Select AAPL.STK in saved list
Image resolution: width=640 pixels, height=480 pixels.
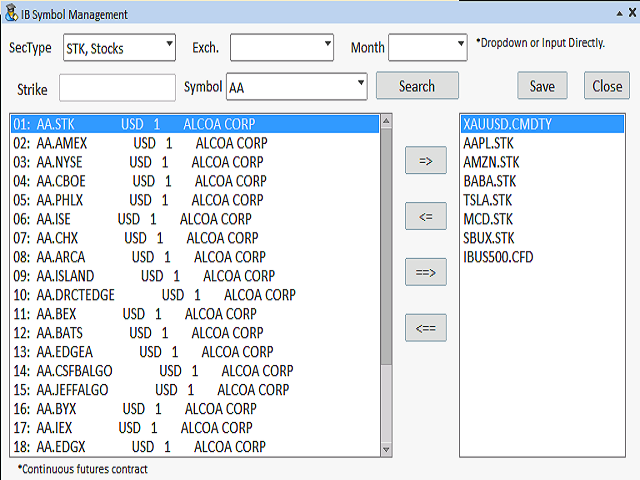click(x=542, y=143)
